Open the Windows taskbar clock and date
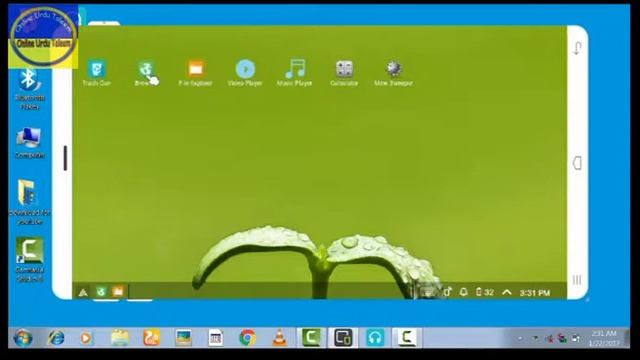Image resolution: width=640 pixels, height=360 pixels. [604, 338]
